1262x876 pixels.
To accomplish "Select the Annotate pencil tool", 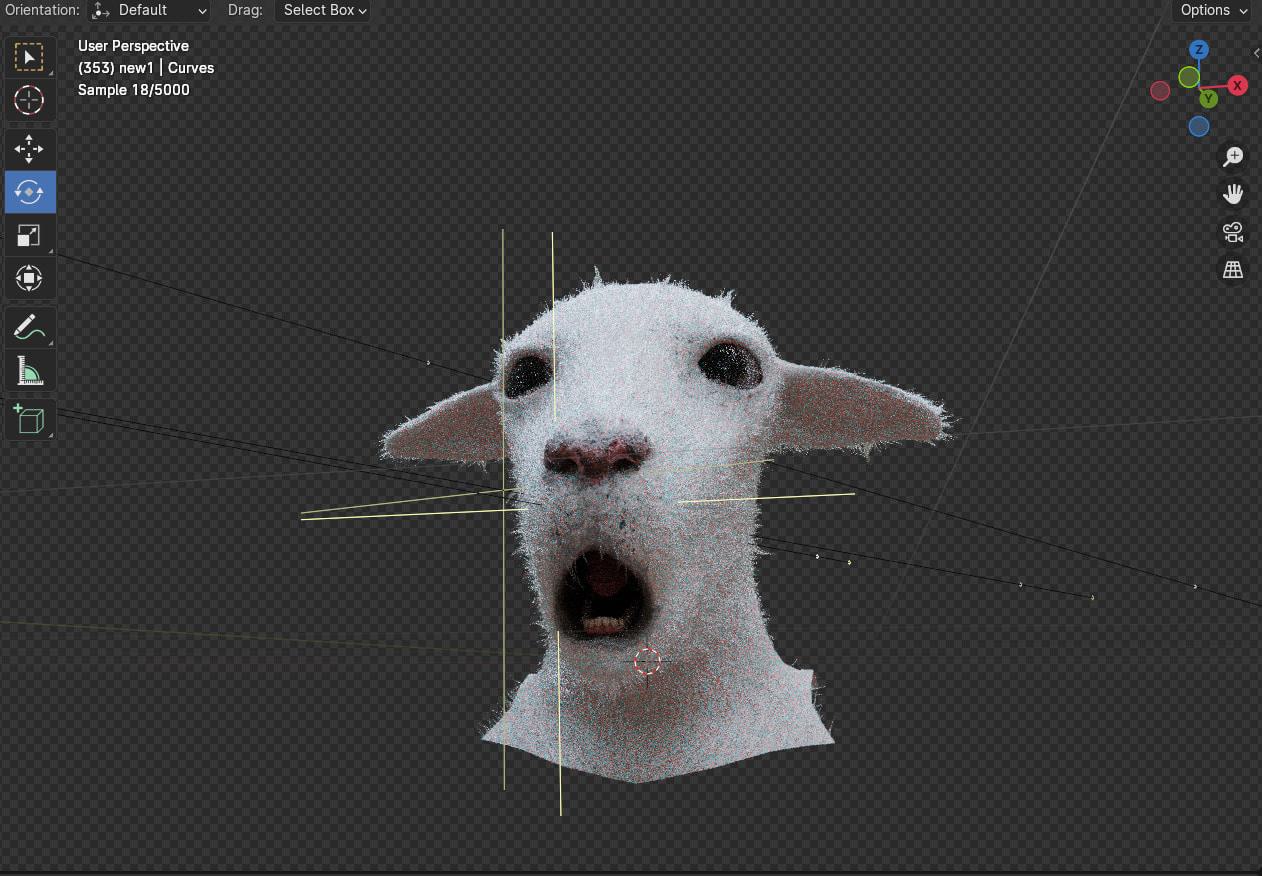I will click(29, 327).
